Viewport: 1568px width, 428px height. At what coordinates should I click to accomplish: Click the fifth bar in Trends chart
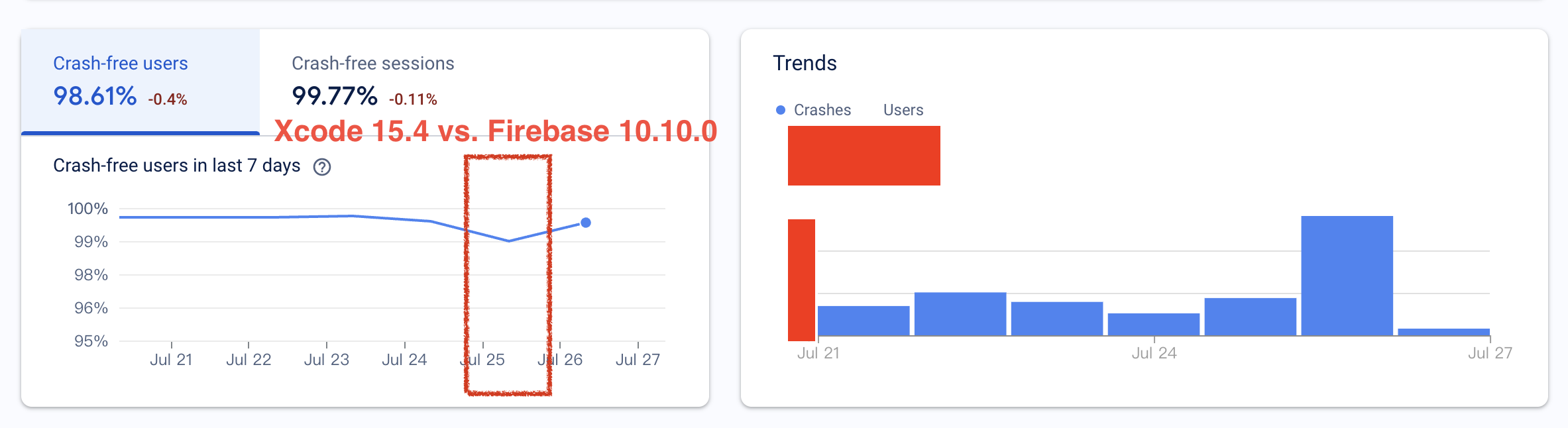click(x=1251, y=317)
